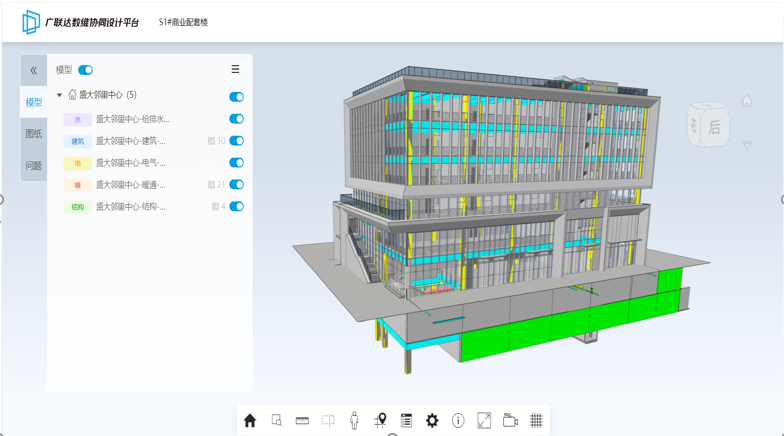Click the home view icon in bottom toolbar
Viewport: 784px width, 436px height.
click(x=250, y=421)
